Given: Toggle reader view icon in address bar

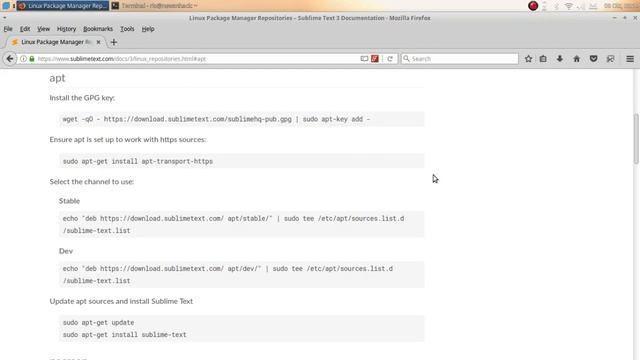Looking at the screenshot, I should click(x=364, y=59).
